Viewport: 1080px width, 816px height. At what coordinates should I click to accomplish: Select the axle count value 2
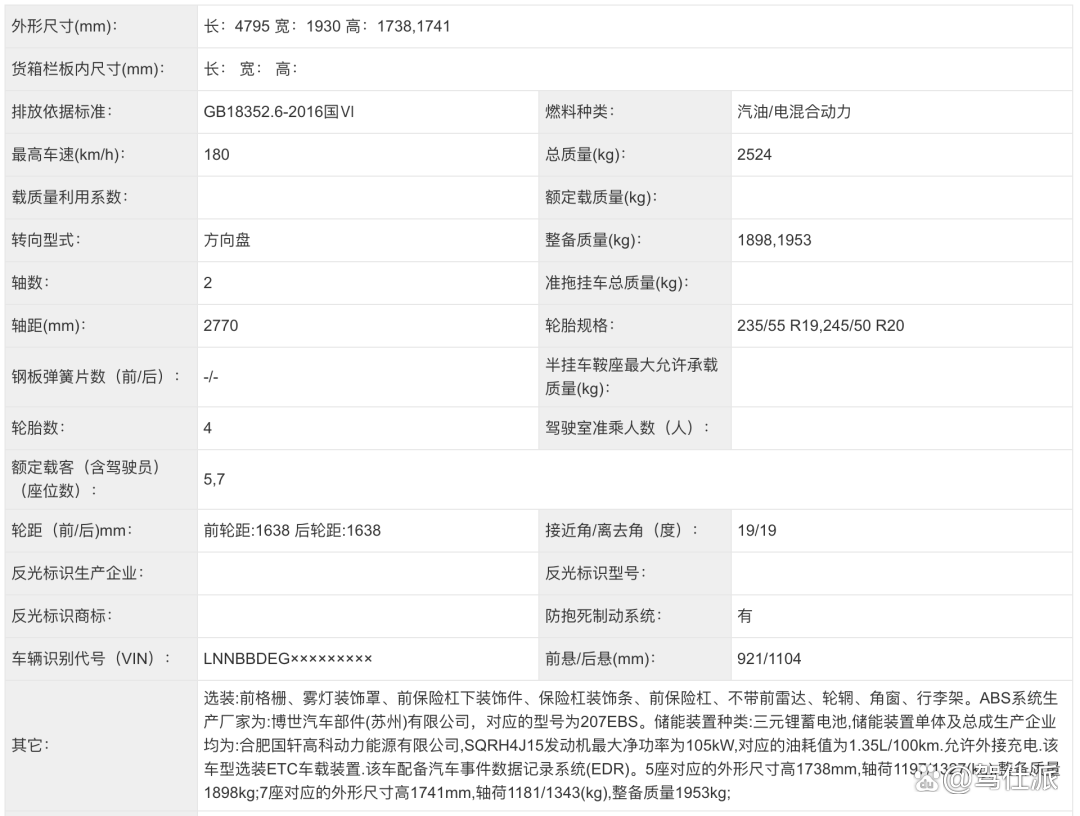point(207,282)
